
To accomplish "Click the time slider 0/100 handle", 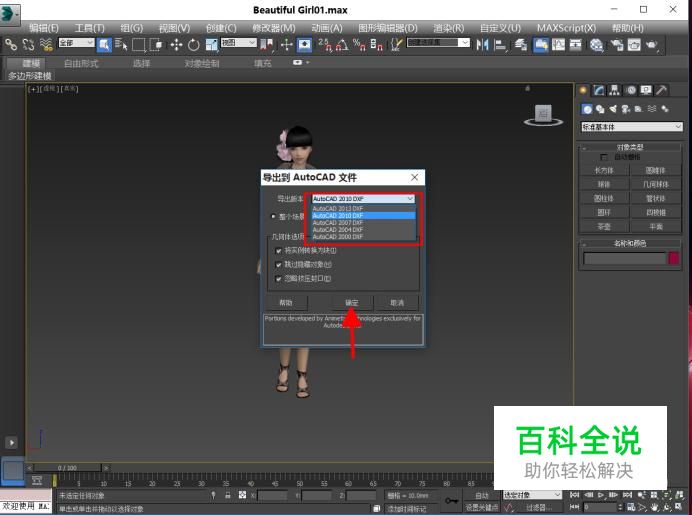I will [68, 468].
